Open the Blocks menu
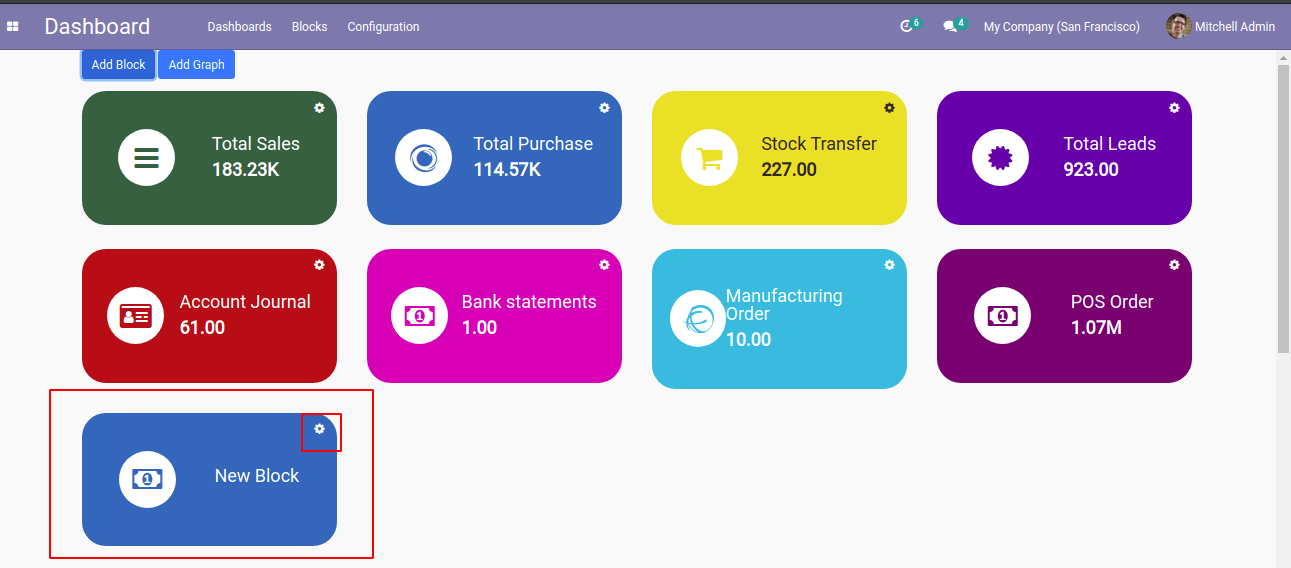Image resolution: width=1291 pixels, height=568 pixels. tap(309, 27)
